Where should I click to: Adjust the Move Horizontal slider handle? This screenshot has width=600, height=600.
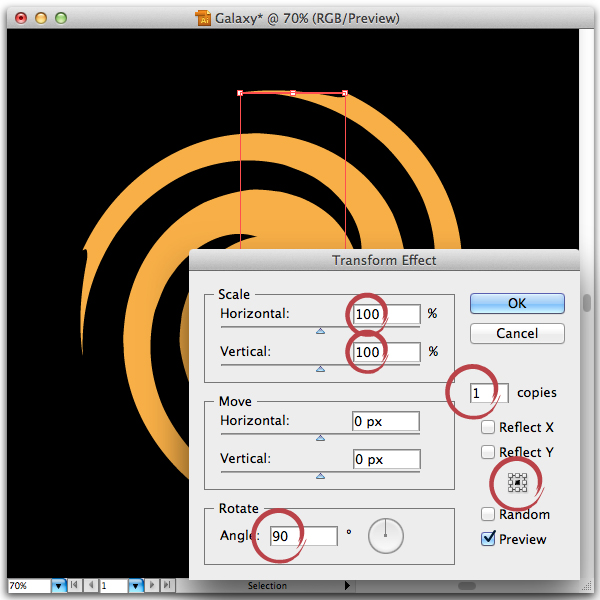[321, 438]
